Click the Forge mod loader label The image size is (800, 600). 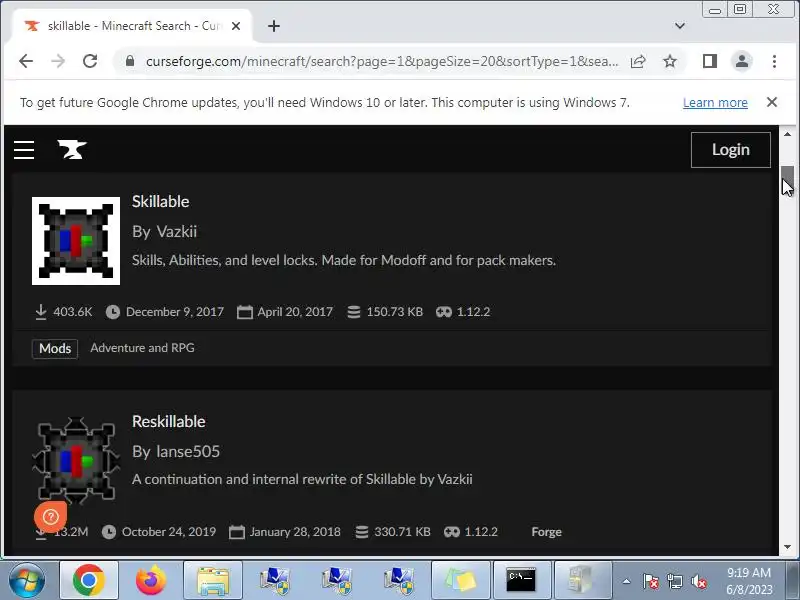546,532
